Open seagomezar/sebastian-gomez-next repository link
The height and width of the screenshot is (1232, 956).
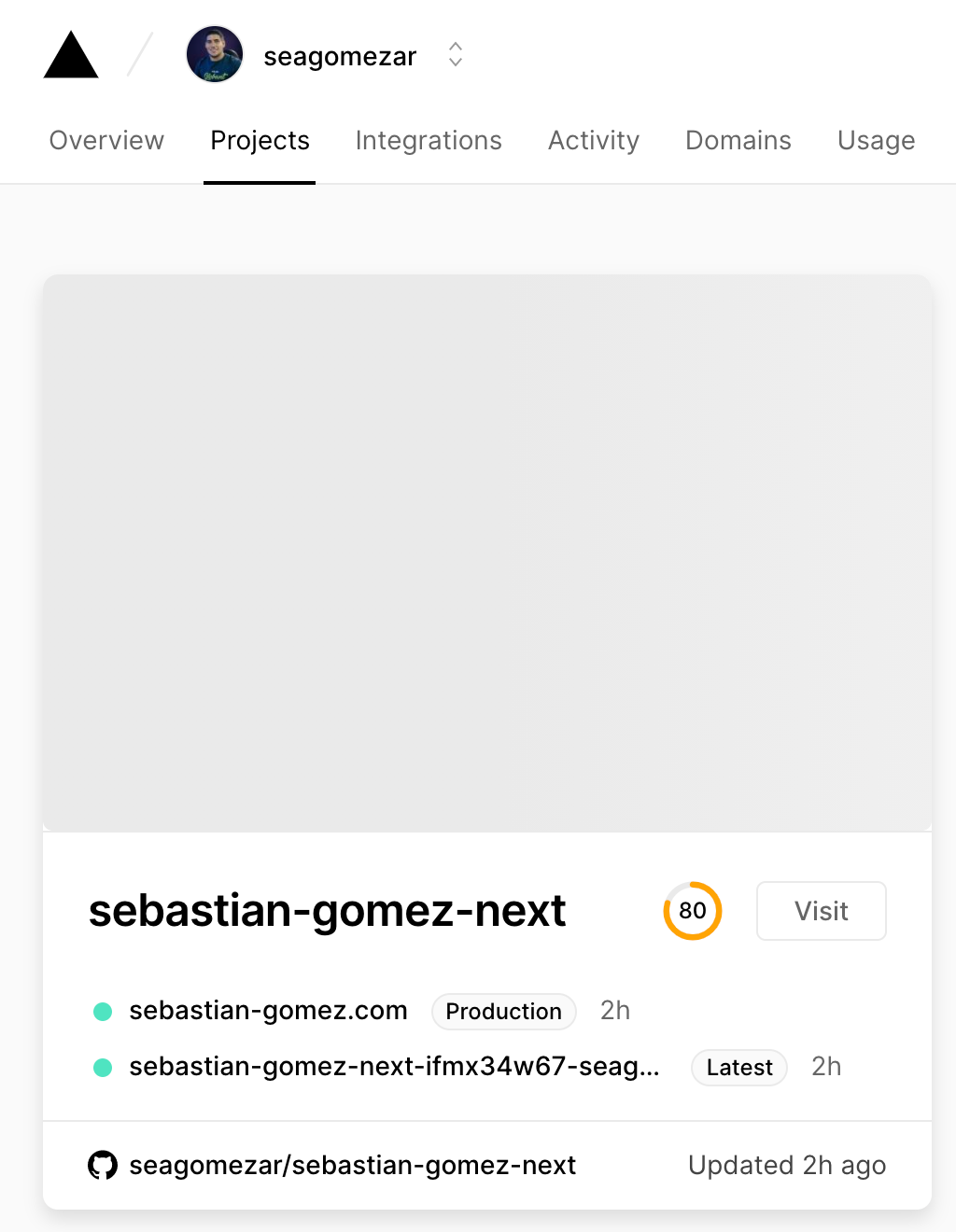[352, 1166]
